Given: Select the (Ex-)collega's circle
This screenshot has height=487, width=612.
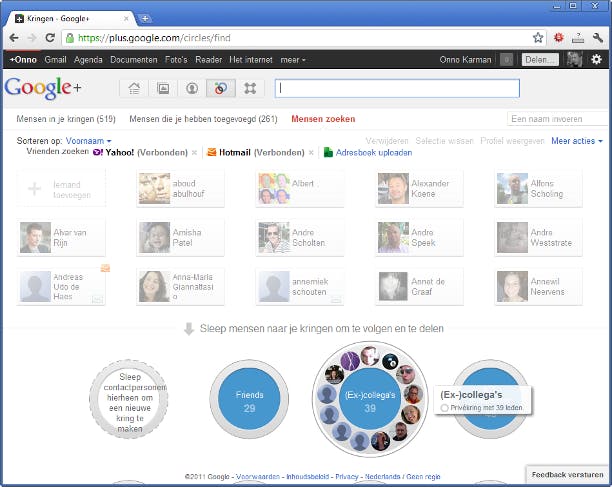Looking at the screenshot, I should point(370,399).
